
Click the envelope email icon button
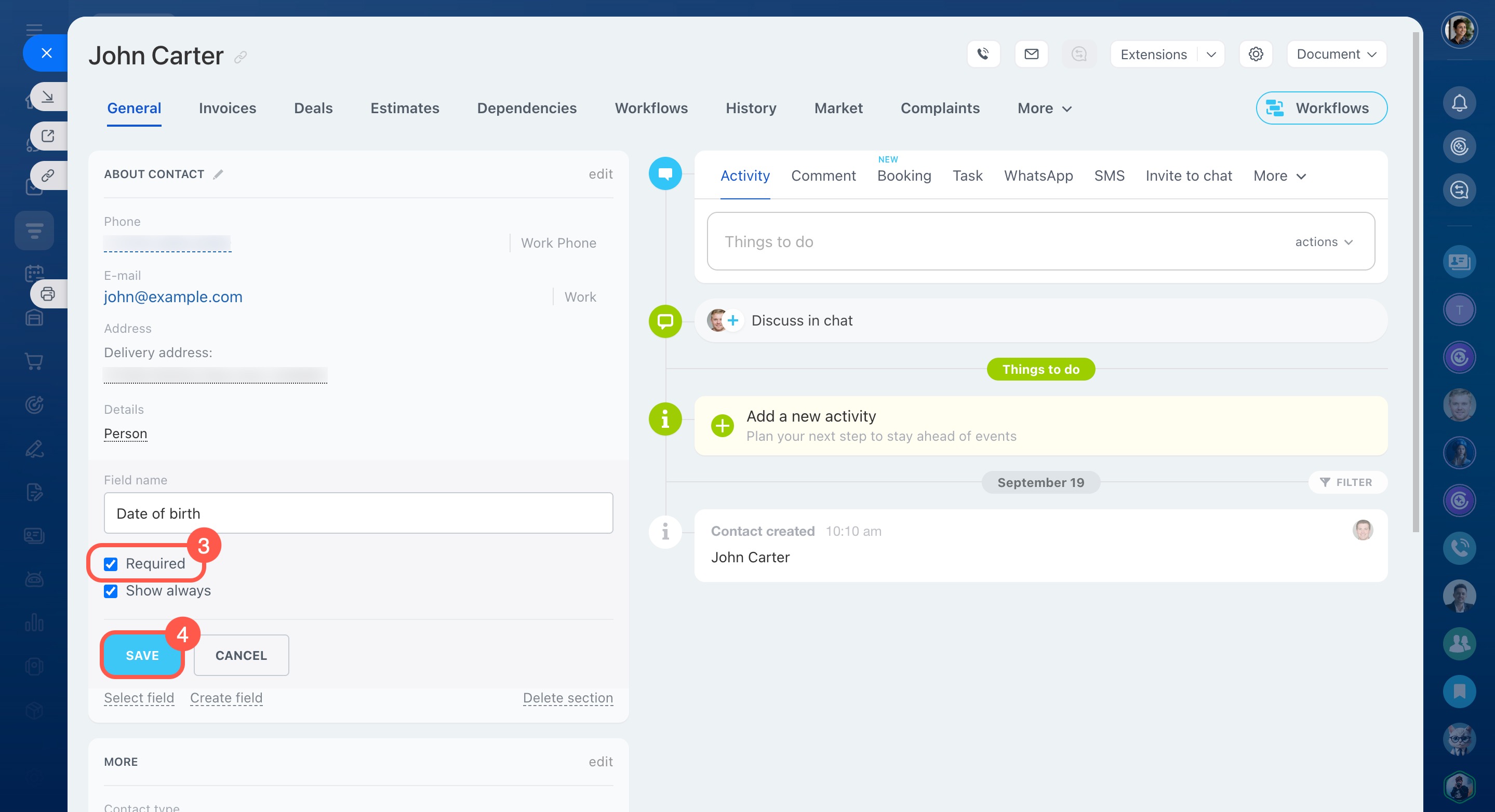pos(1031,54)
